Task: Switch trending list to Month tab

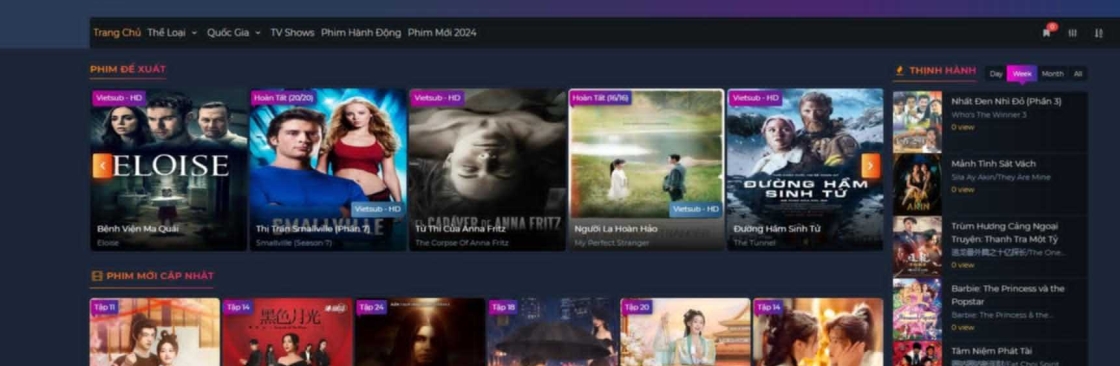Action: [x=1052, y=74]
